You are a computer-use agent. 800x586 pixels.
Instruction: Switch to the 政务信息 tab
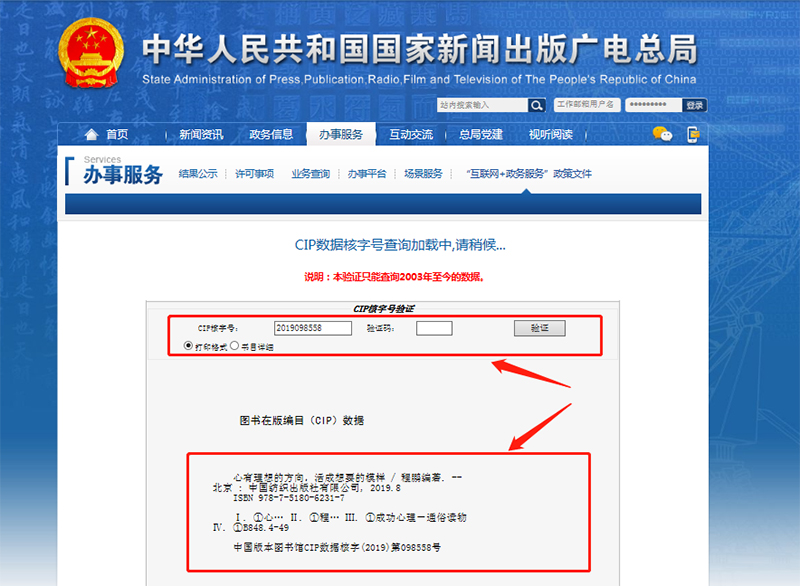pyautogui.click(x=271, y=135)
